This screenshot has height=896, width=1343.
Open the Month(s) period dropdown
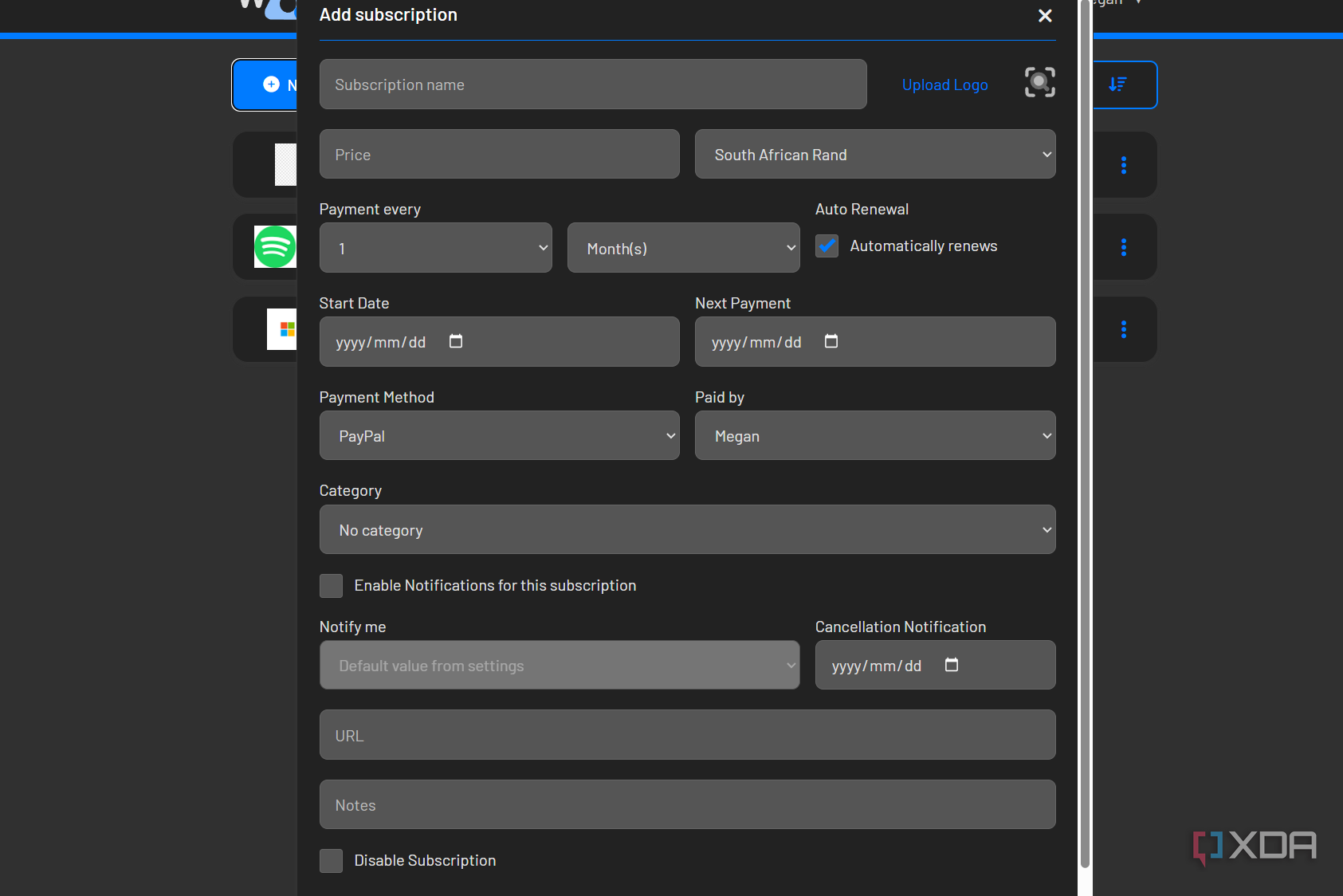tap(684, 248)
